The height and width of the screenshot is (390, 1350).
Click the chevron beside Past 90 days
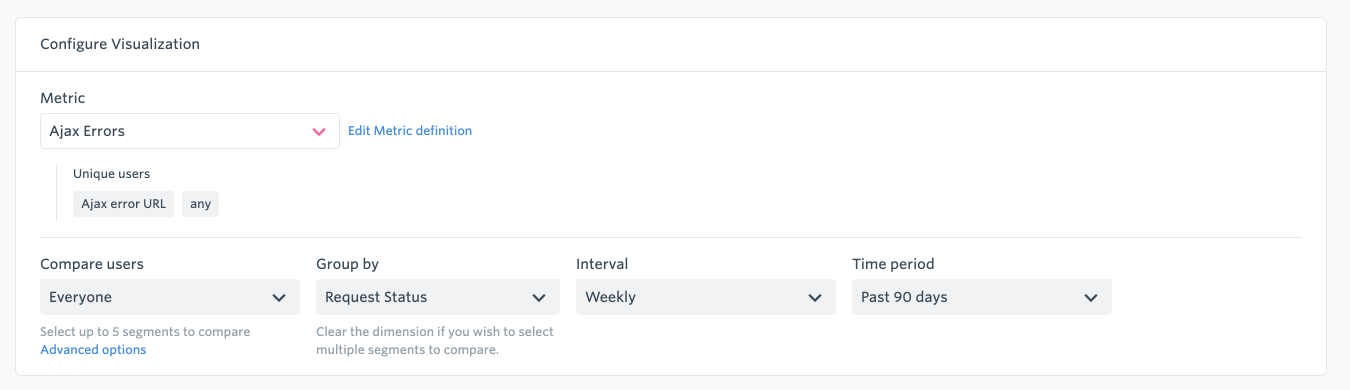[x=1091, y=298]
